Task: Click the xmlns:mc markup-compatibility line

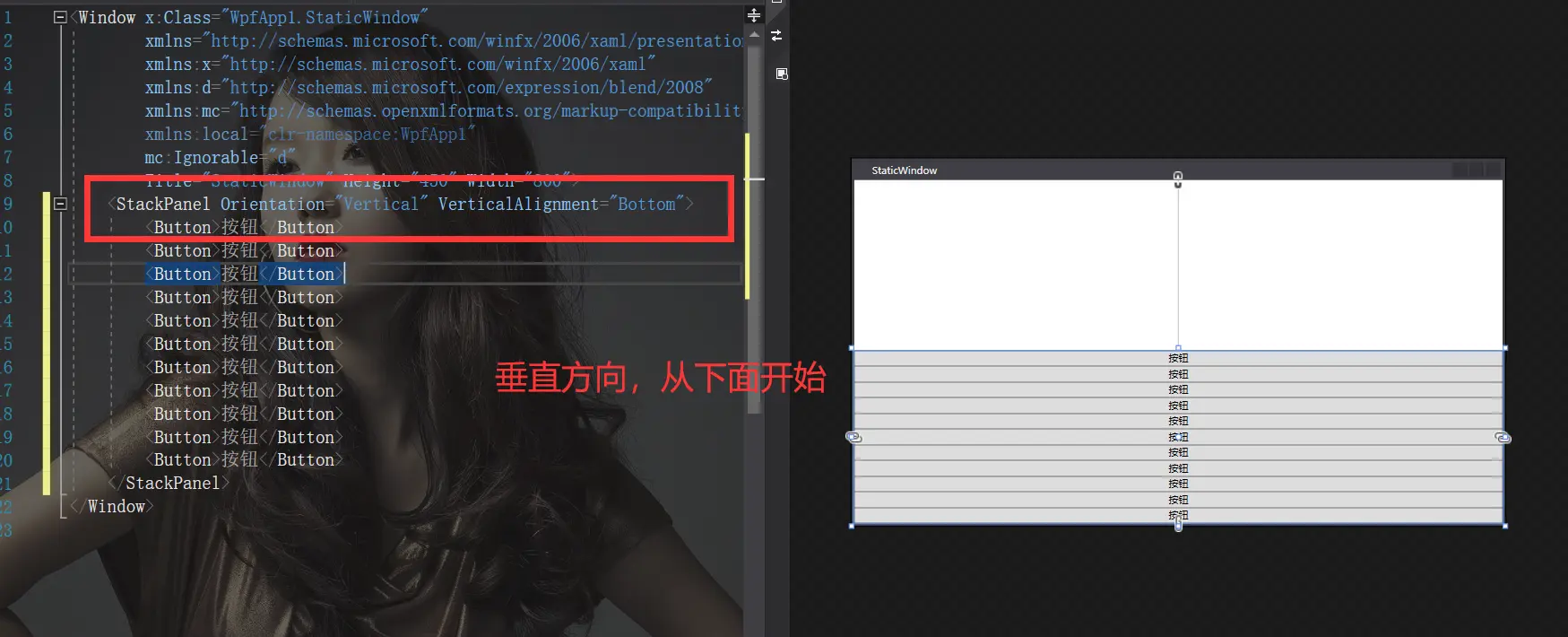Action: [x=444, y=110]
